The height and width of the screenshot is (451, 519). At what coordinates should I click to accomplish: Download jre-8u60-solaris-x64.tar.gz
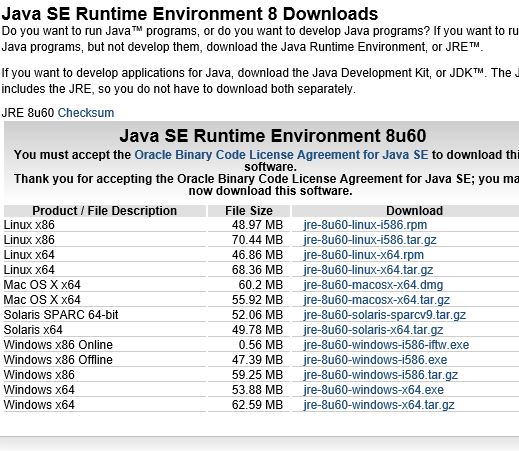[x=373, y=330]
